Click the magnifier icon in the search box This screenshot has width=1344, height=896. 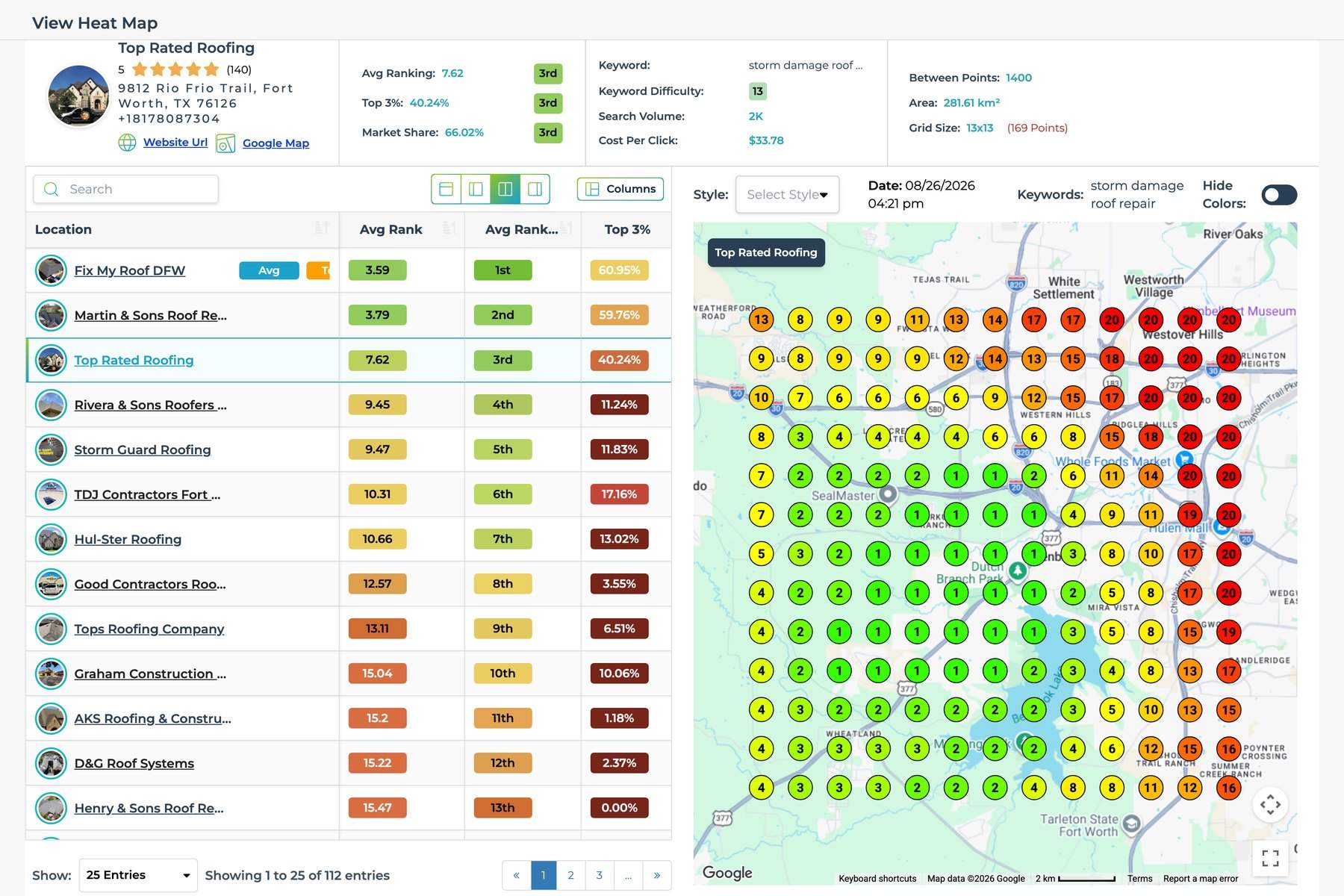coord(52,189)
